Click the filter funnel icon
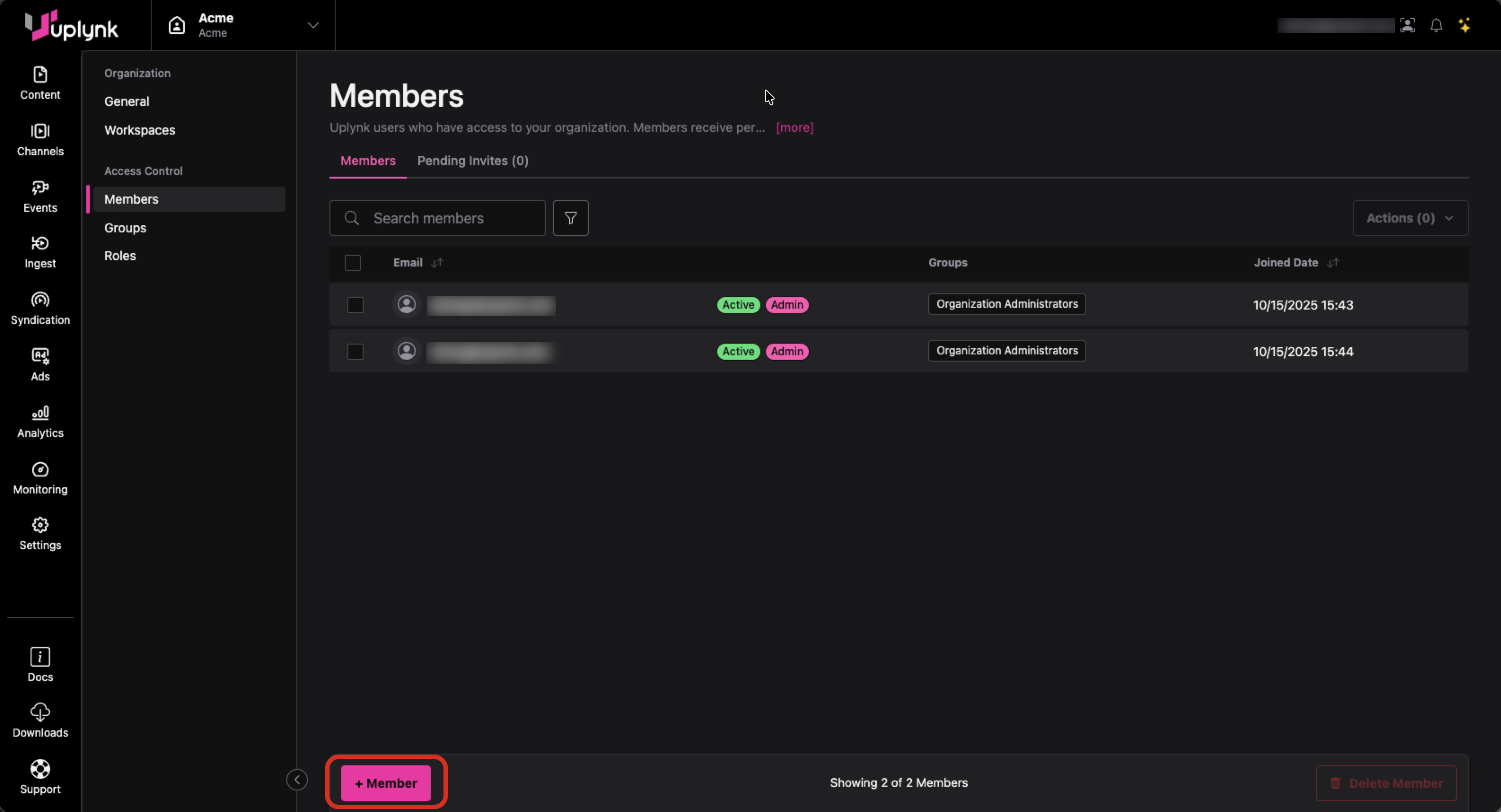The image size is (1501, 812). pos(571,218)
